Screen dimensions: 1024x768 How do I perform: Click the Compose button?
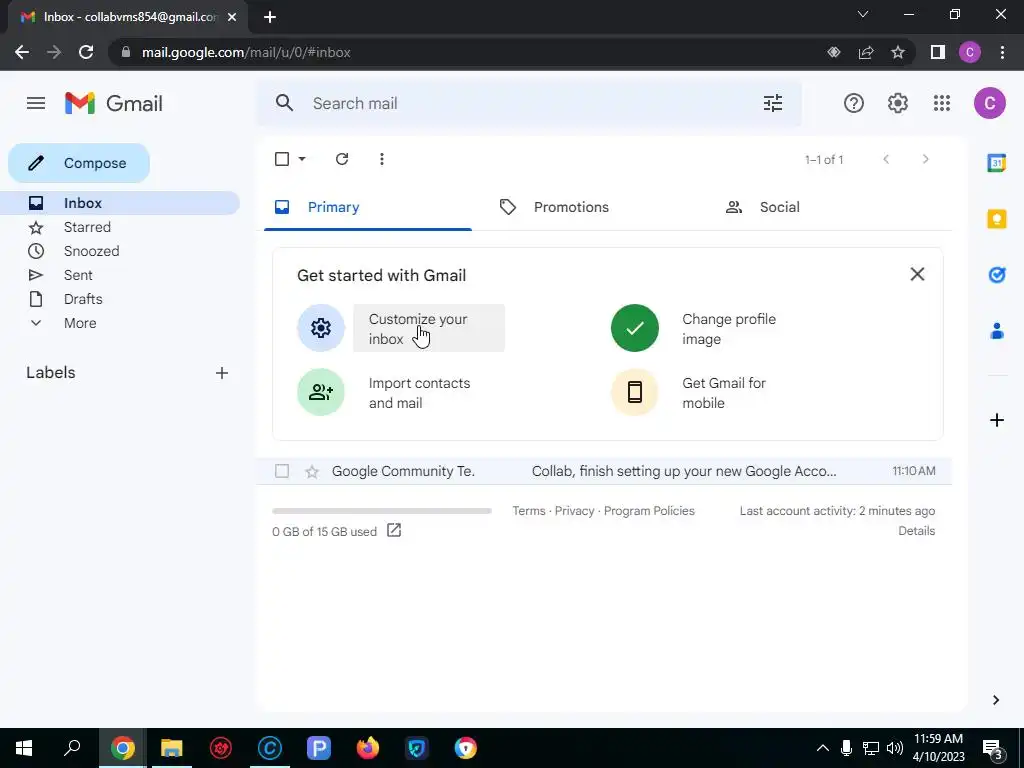click(79, 163)
